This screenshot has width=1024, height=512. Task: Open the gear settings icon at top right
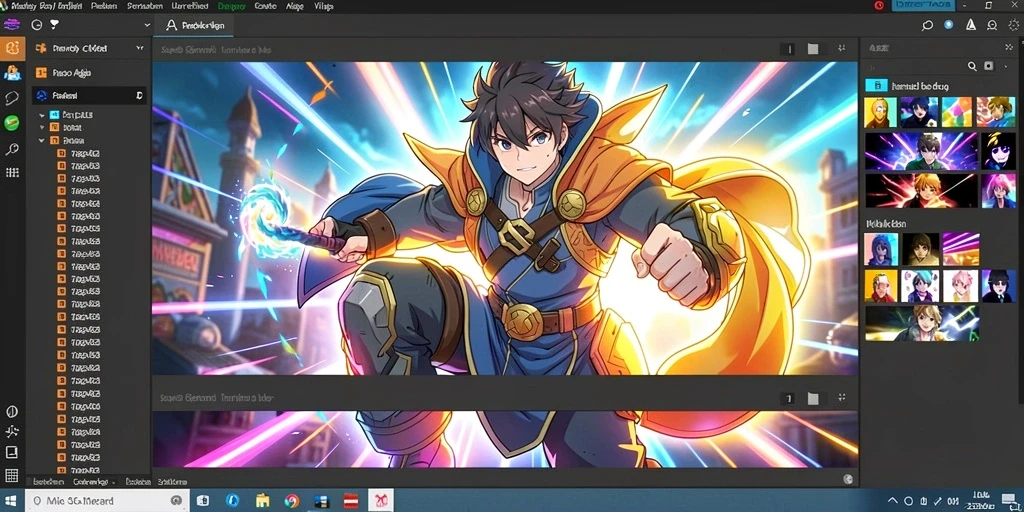point(1013,25)
